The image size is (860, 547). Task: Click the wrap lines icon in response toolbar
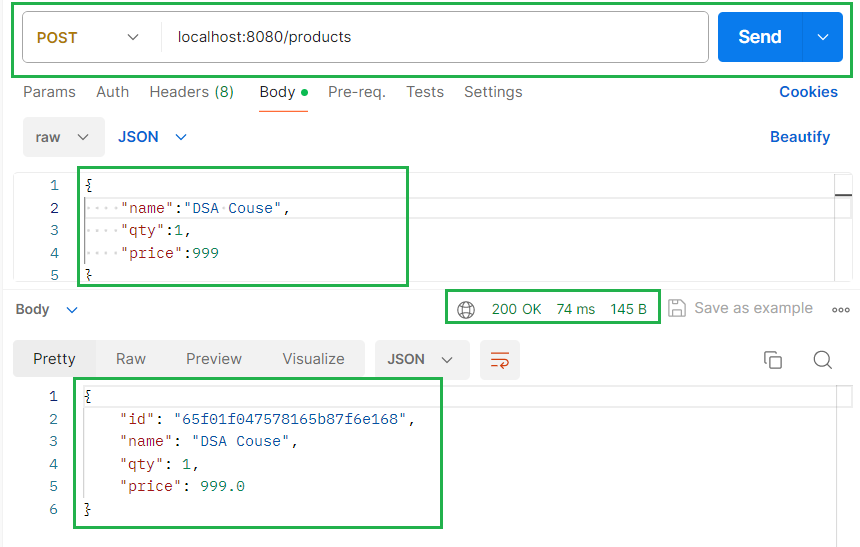click(x=499, y=360)
